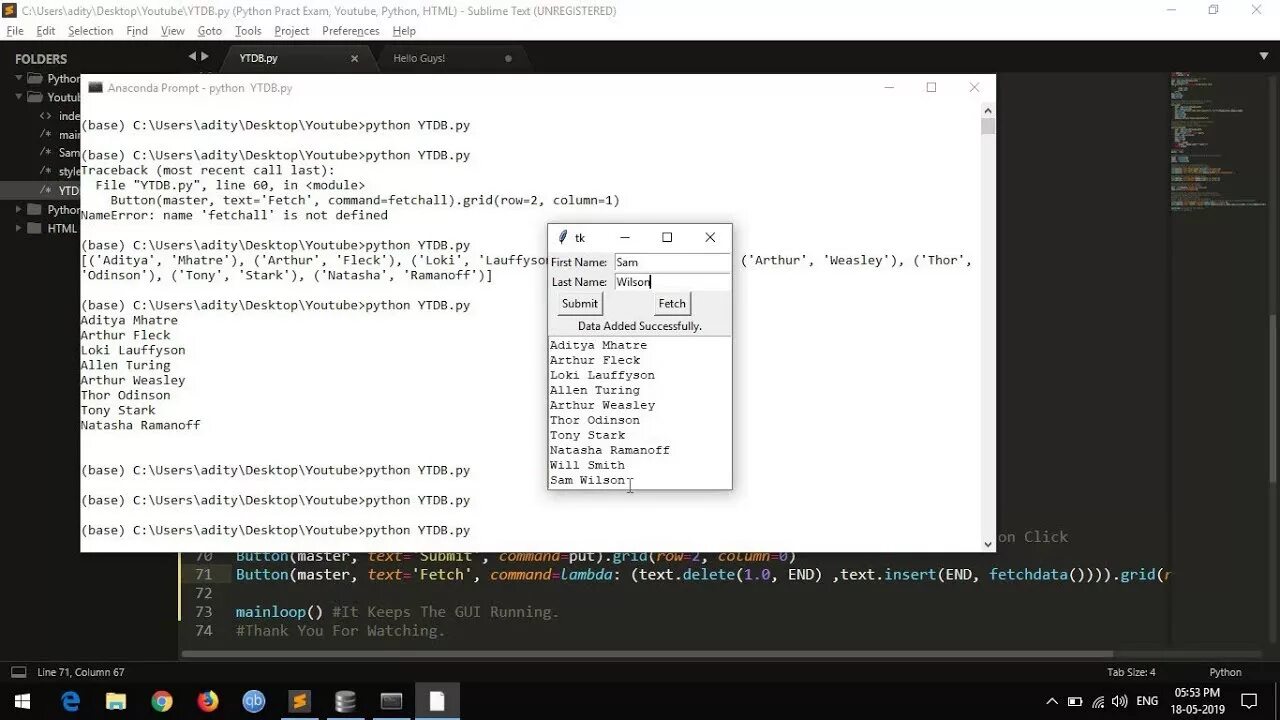Click Anaconda Prompt scrollbar down arrow
This screenshot has width=1280, height=720.
click(988, 544)
